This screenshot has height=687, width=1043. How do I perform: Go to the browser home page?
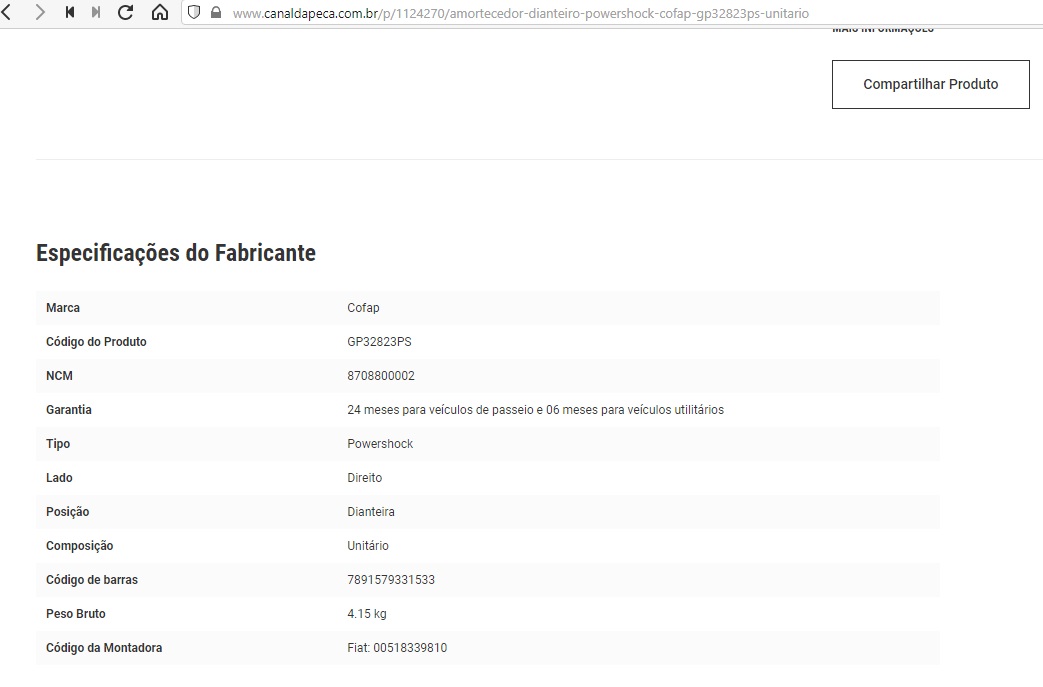159,13
